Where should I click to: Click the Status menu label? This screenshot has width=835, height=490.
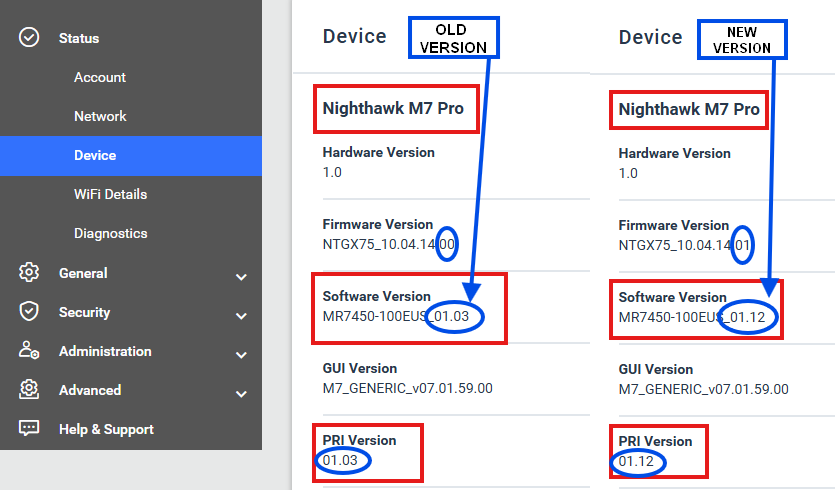pos(79,38)
